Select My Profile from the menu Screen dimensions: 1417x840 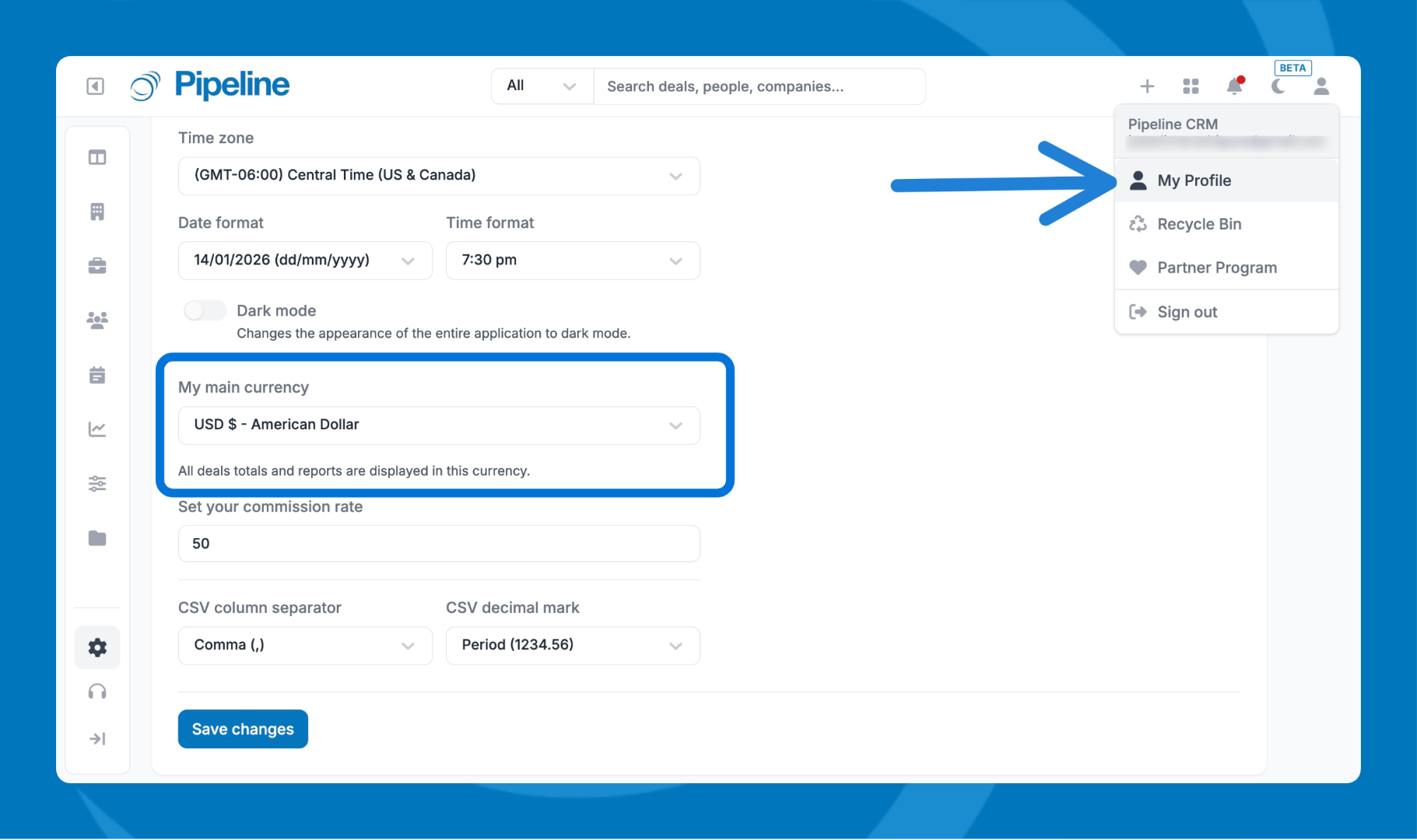click(1194, 180)
